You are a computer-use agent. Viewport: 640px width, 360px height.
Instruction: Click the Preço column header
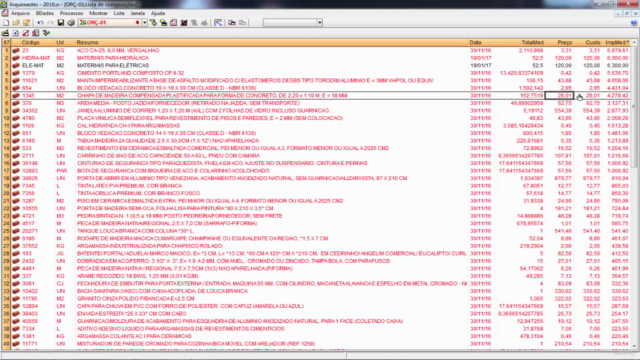pyautogui.click(x=559, y=42)
